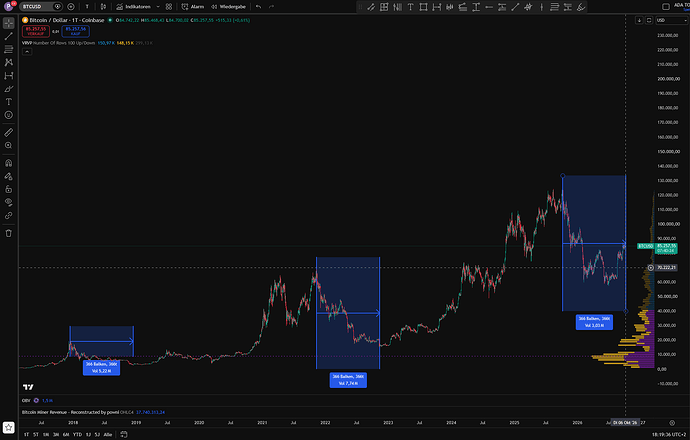Viewport: 690px width, 440px height.
Task: Click the undo arrow
Action: pos(258,7)
